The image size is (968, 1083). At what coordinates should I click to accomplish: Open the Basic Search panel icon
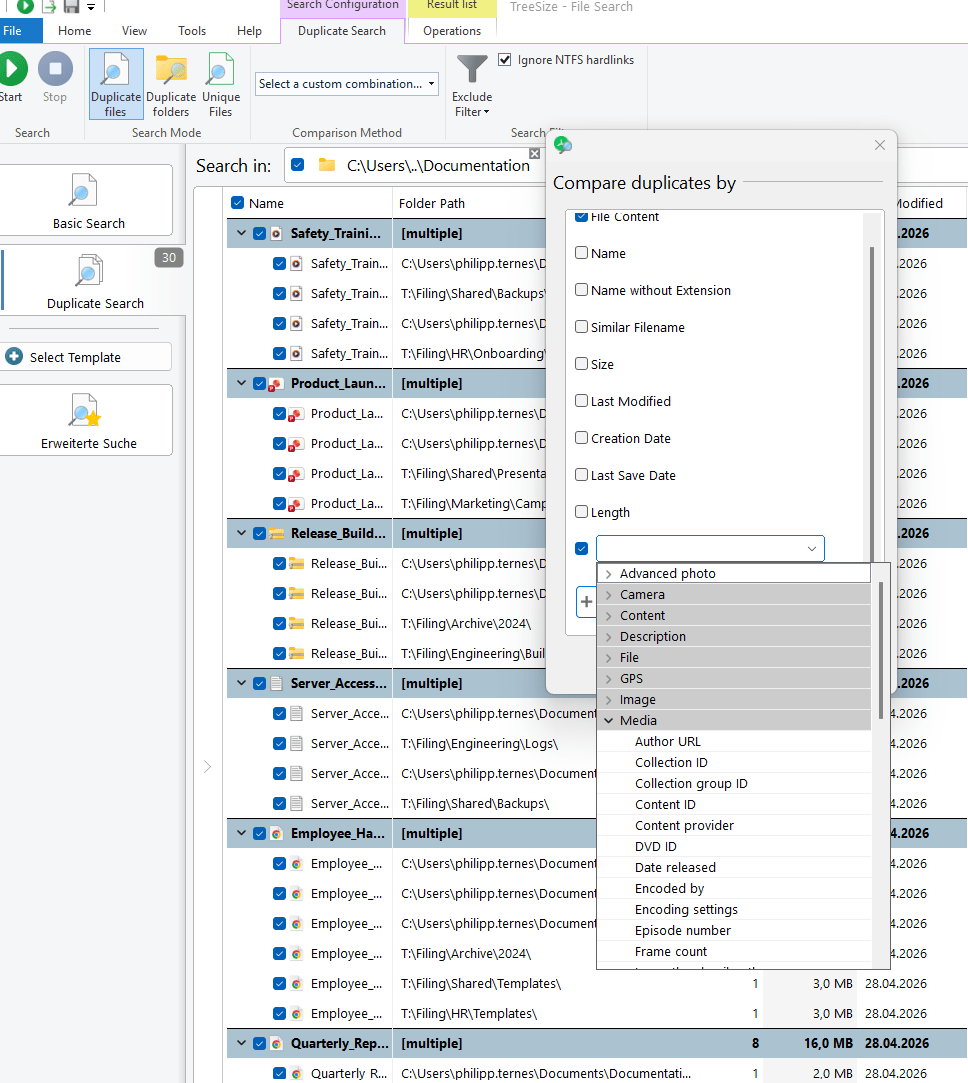coord(84,190)
